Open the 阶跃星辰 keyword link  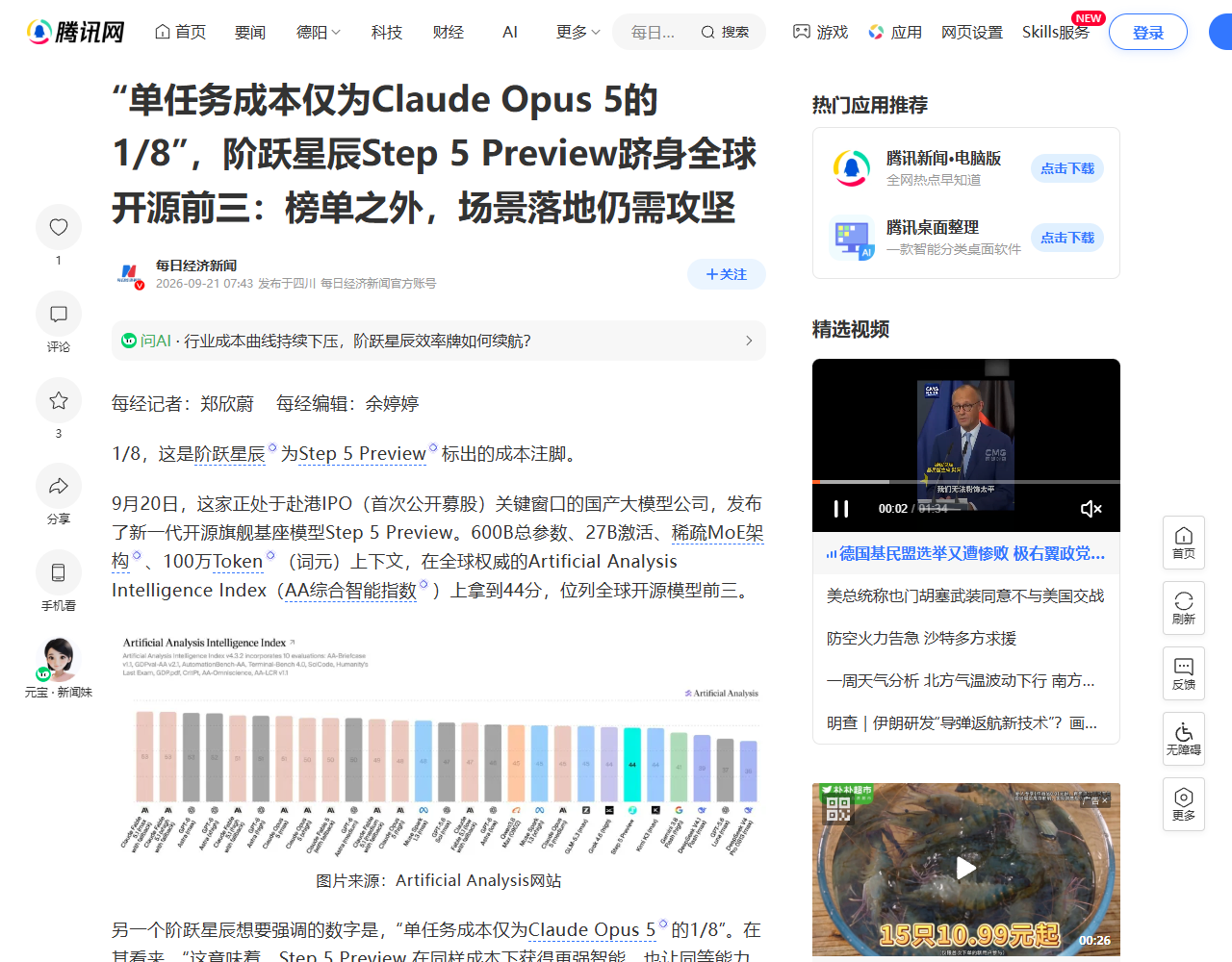pos(229,454)
